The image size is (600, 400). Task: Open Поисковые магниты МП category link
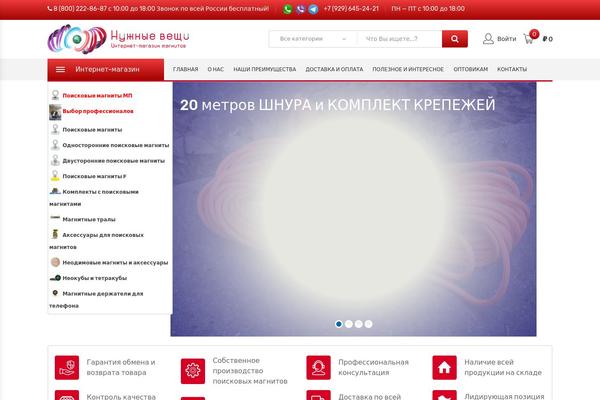(x=97, y=95)
